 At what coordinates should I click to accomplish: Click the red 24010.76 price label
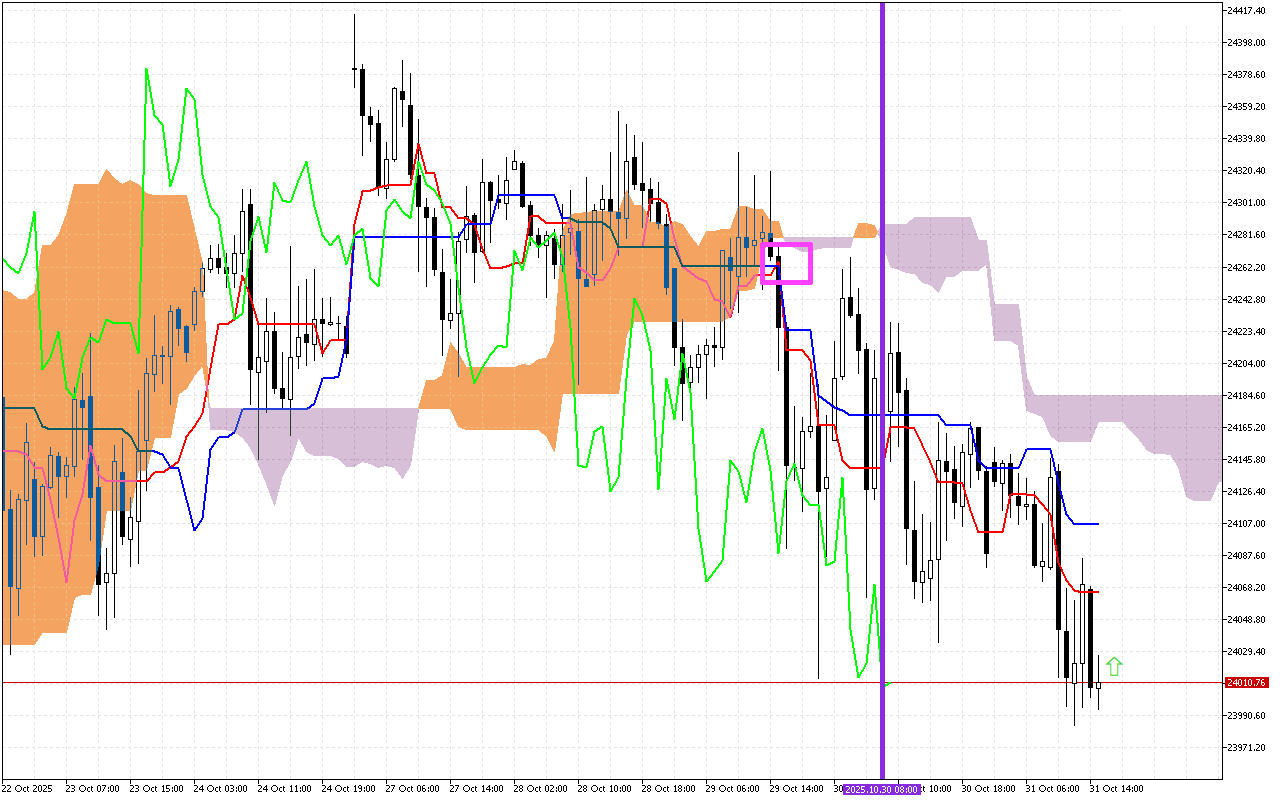coord(1245,683)
